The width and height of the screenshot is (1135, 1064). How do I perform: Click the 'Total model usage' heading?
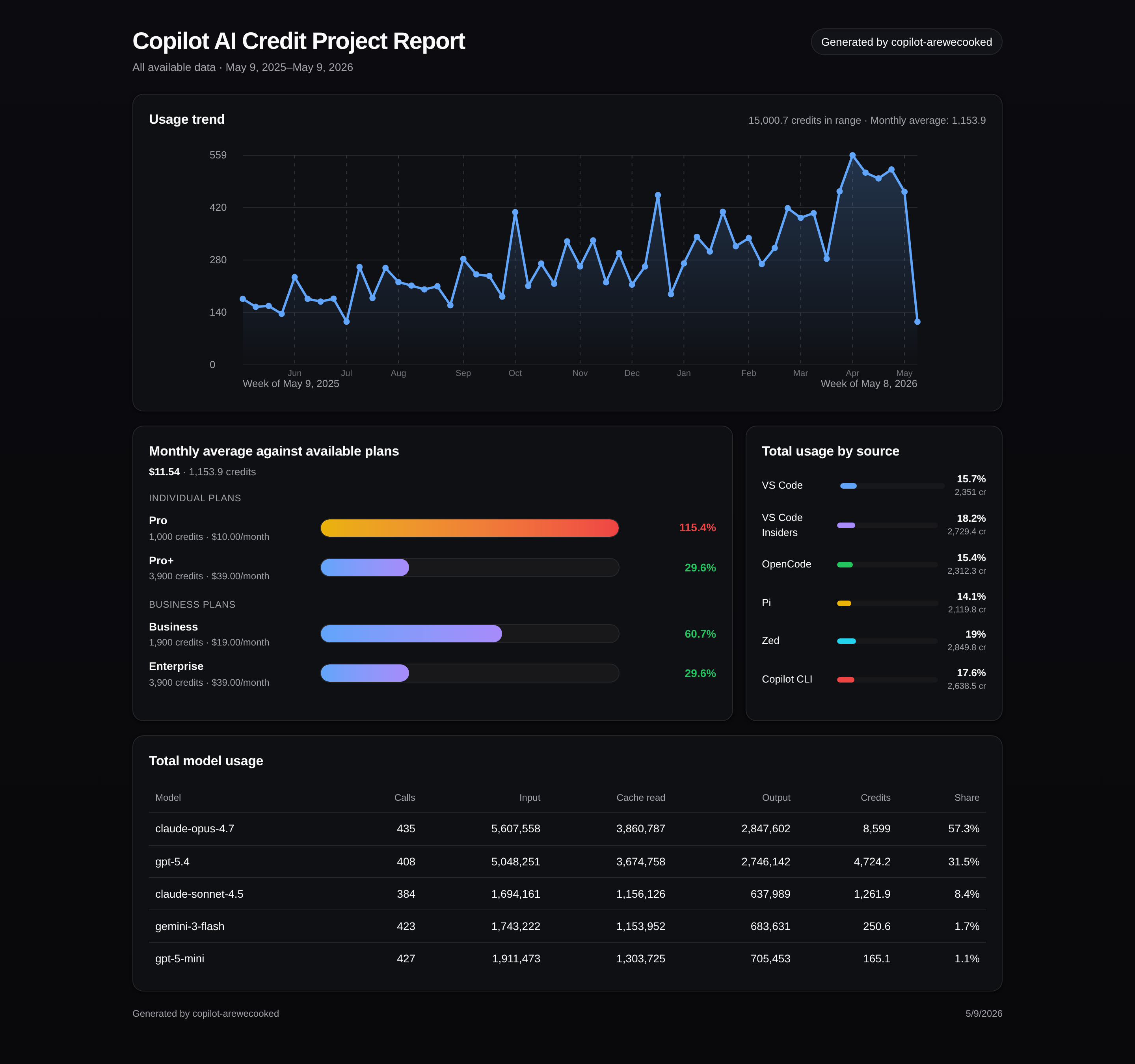206,761
